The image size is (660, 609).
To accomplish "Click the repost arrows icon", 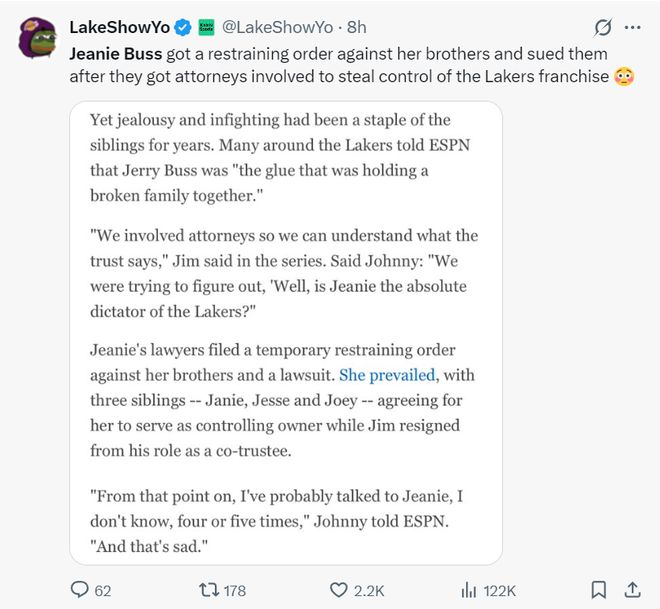I will point(207,590).
